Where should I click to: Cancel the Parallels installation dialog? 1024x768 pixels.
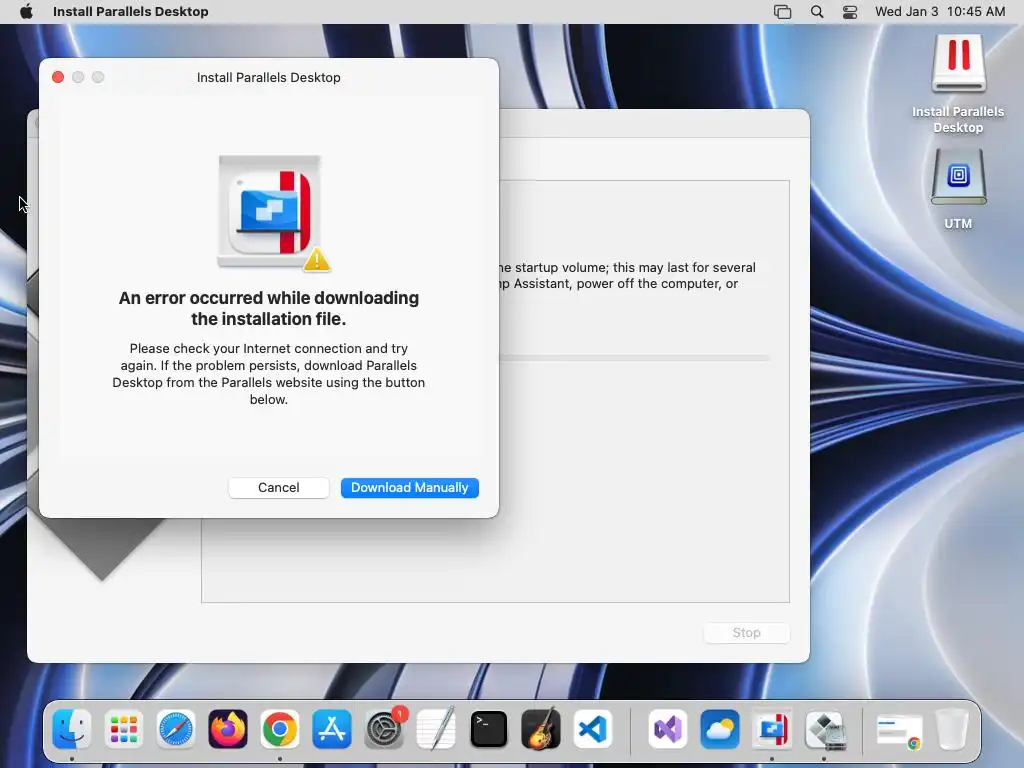point(279,488)
